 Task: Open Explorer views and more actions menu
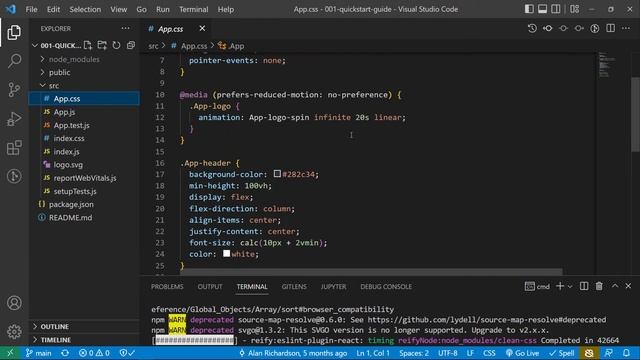point(125,28)
